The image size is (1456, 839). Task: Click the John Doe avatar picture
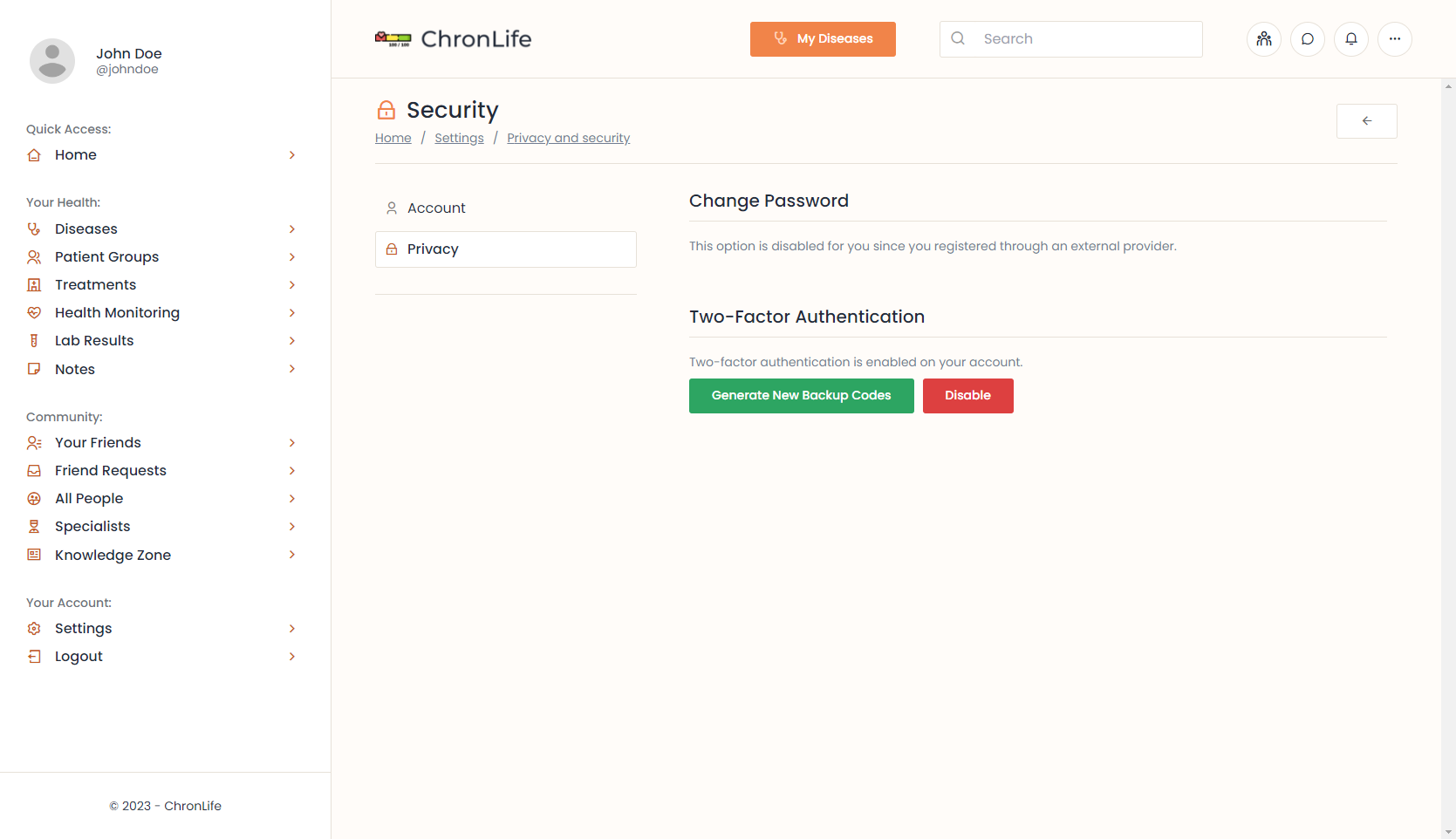(52, 61)
